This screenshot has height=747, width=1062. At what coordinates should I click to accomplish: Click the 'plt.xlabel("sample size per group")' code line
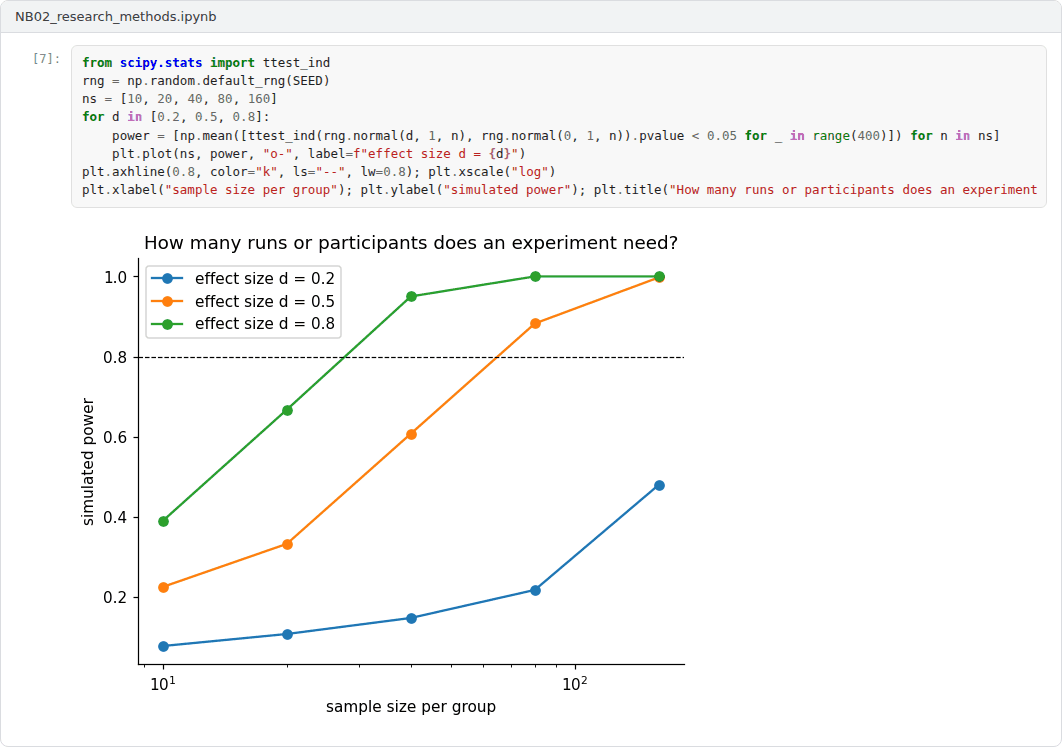[x=559, y=190]
